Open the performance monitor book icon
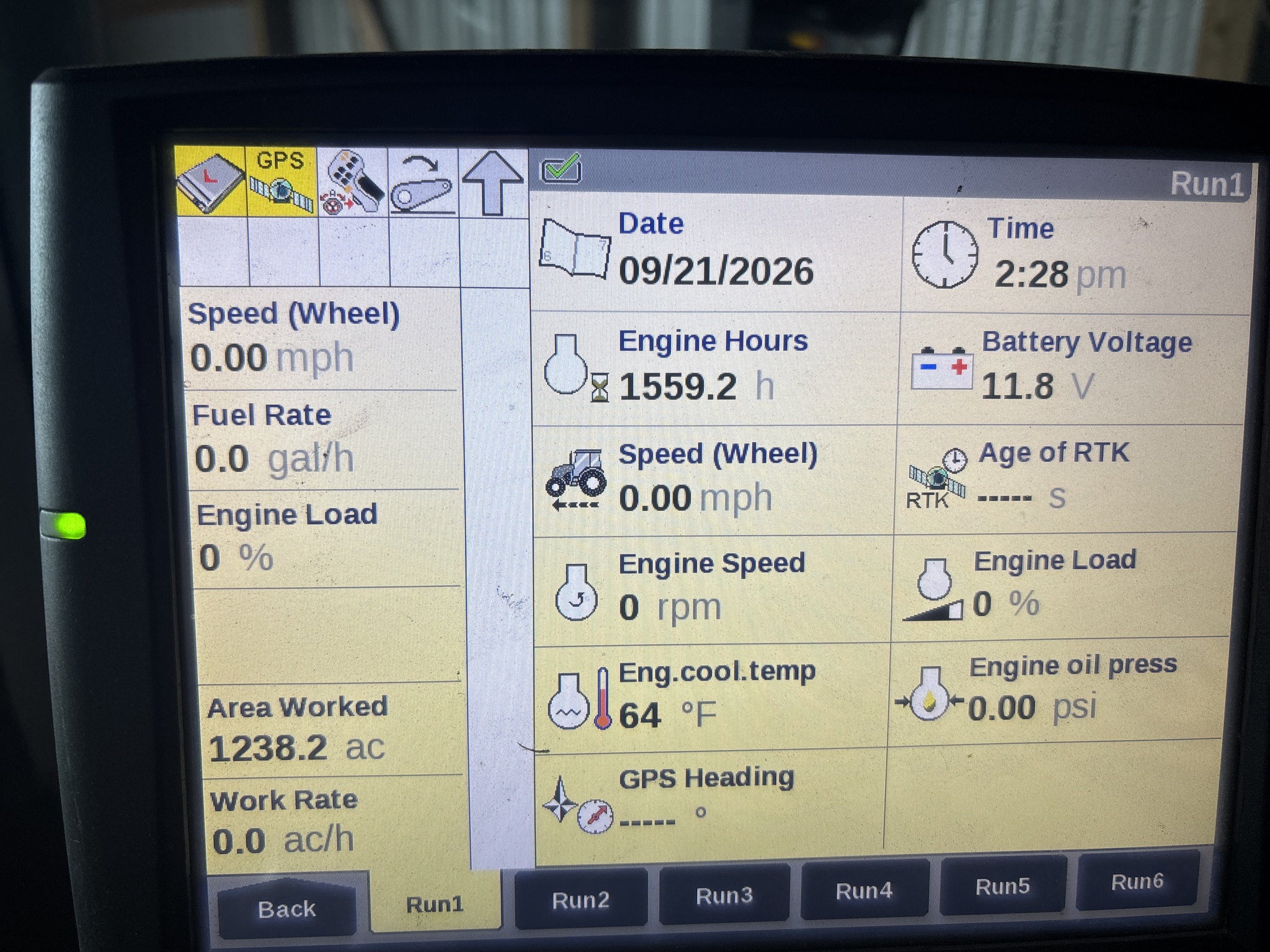Image resolution: width=1270 pixels, height=952 pixels. click(x=211, y=182)
